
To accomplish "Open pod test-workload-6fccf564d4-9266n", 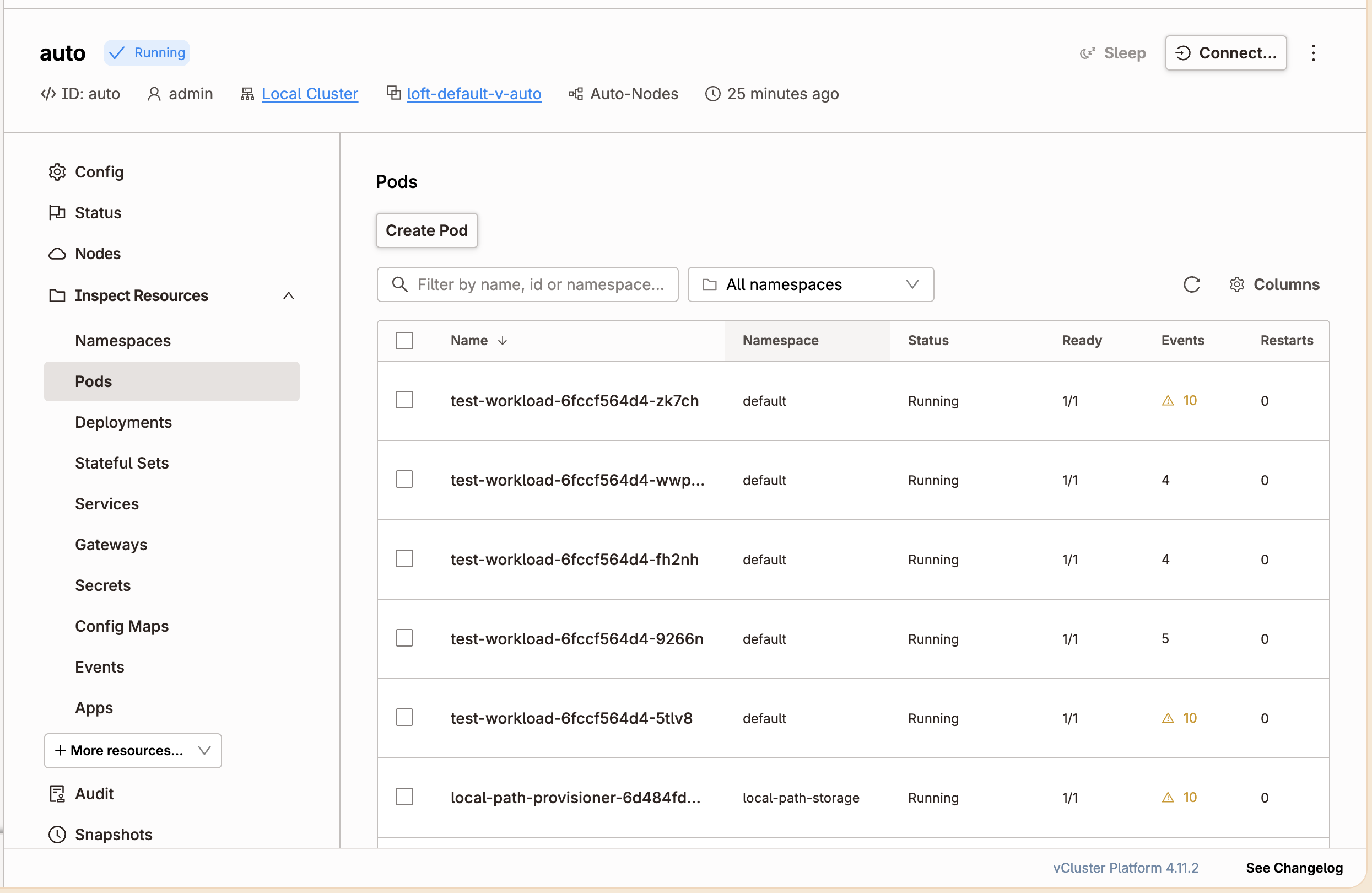I will click(x=576, y=638).
